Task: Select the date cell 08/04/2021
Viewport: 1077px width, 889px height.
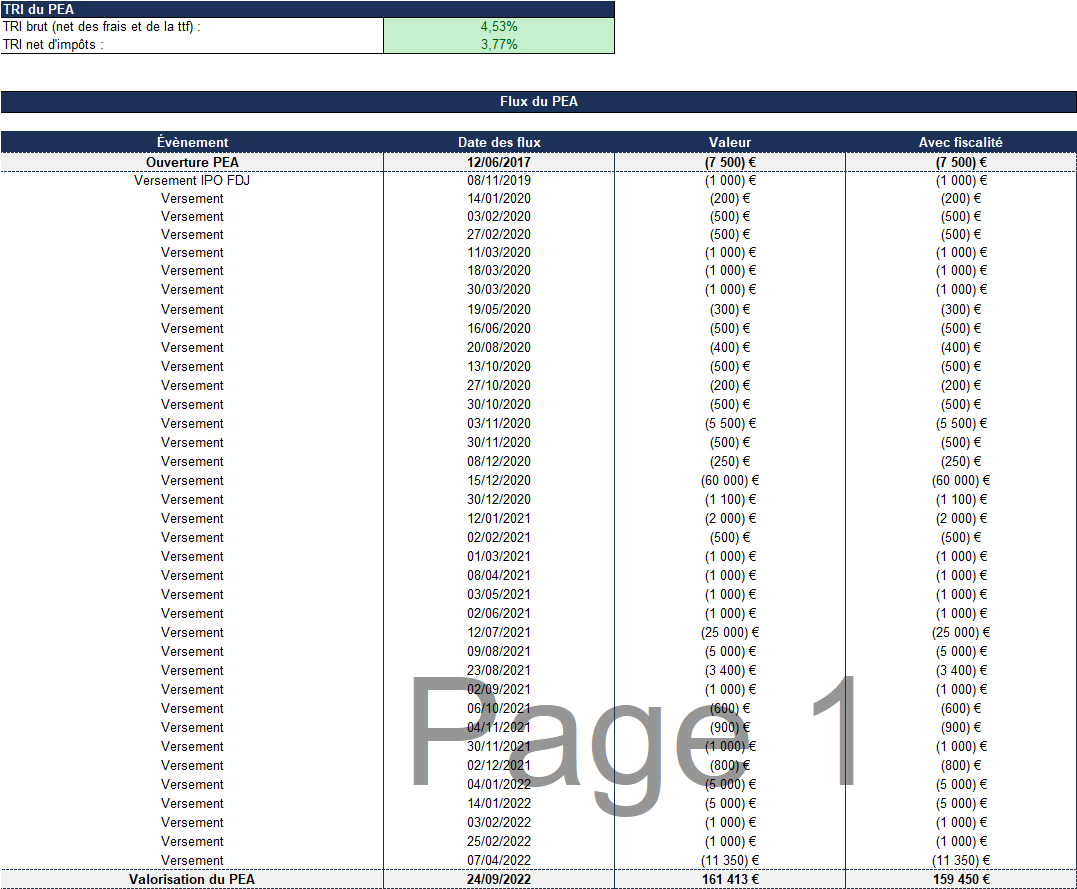Action: tap(499, 576)
